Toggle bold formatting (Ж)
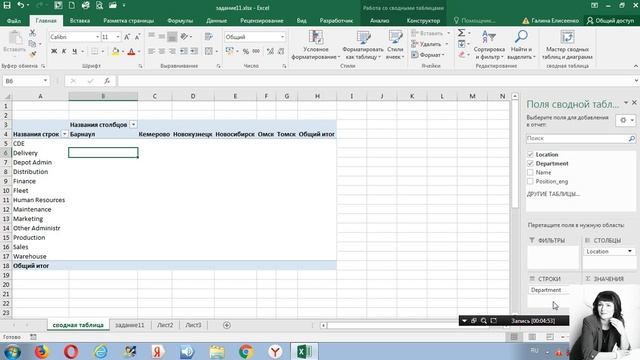 tap(54, 51)
